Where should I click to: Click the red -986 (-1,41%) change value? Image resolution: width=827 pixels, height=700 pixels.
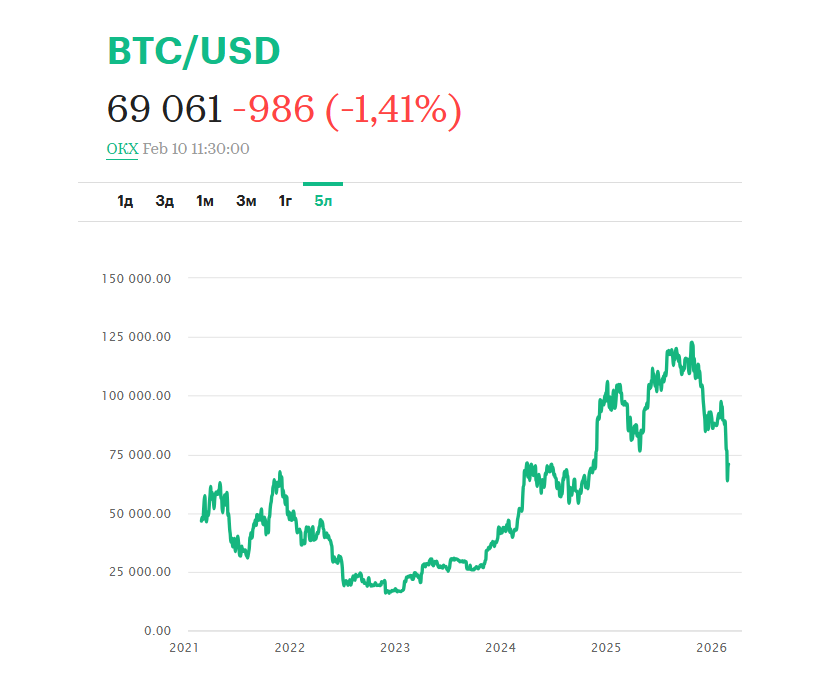coord(347,109)
